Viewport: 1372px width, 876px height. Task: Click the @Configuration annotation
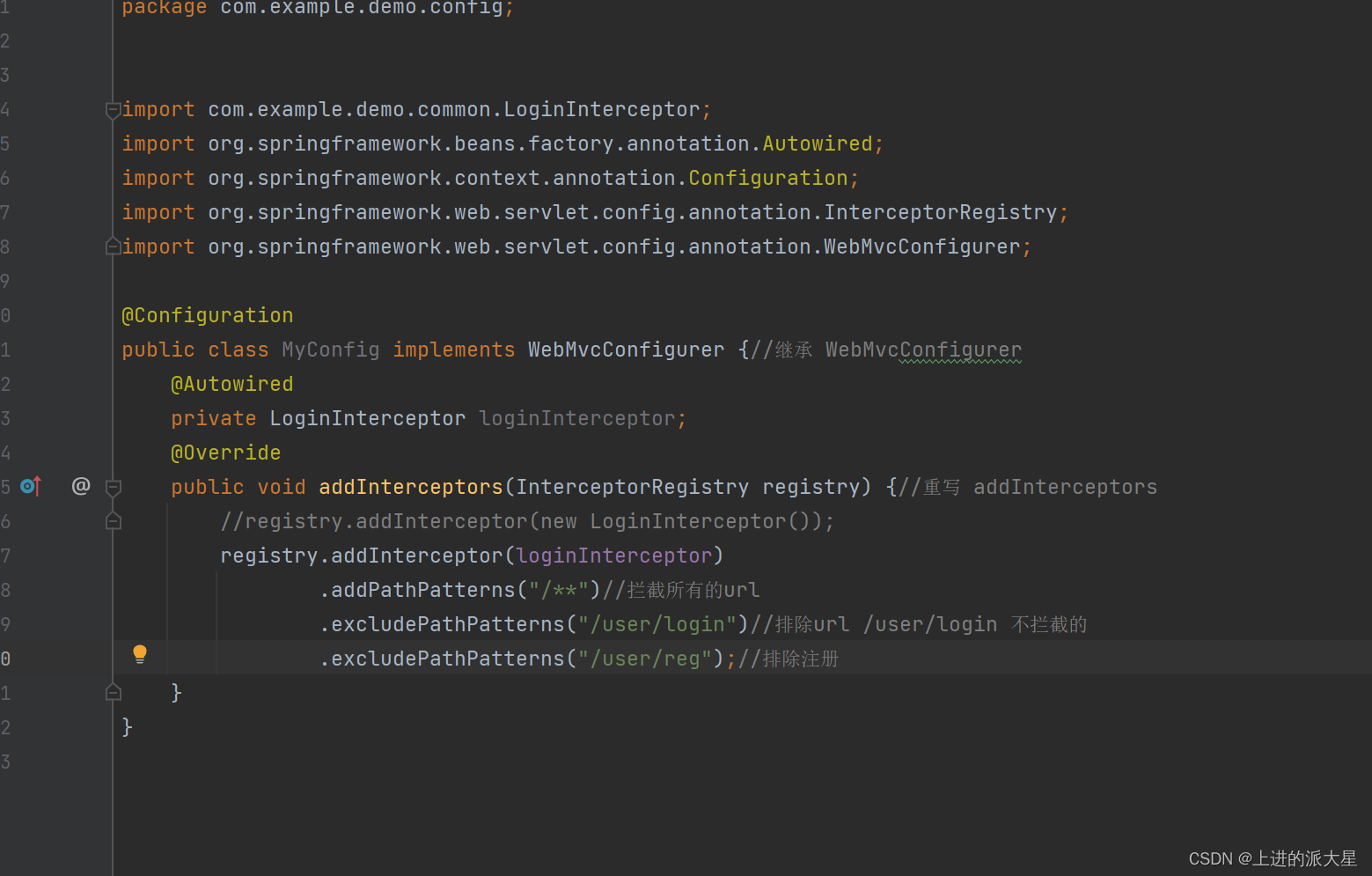click(208, 315)
